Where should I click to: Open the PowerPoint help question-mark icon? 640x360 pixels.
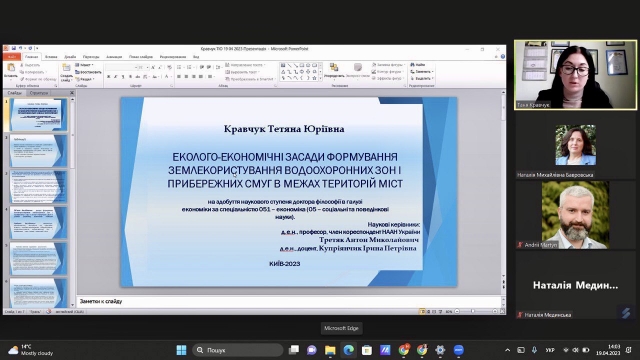[503, 56]
